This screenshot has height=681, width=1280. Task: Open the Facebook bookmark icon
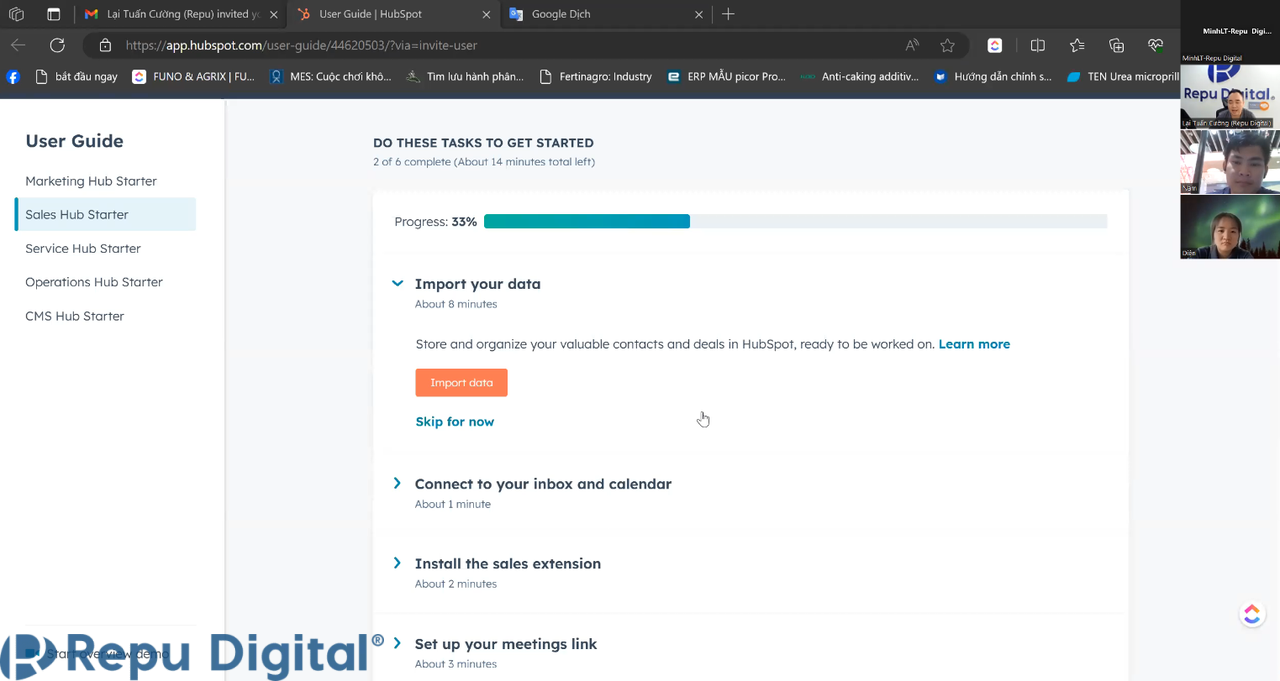click(x=13, y=76)
